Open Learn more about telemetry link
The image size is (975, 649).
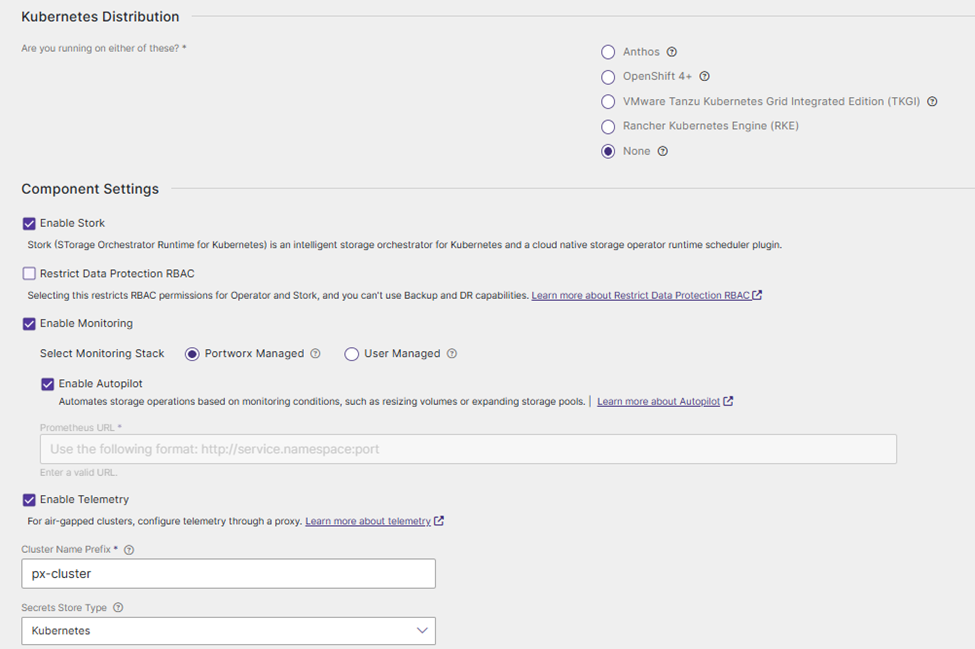pos(367,521)
